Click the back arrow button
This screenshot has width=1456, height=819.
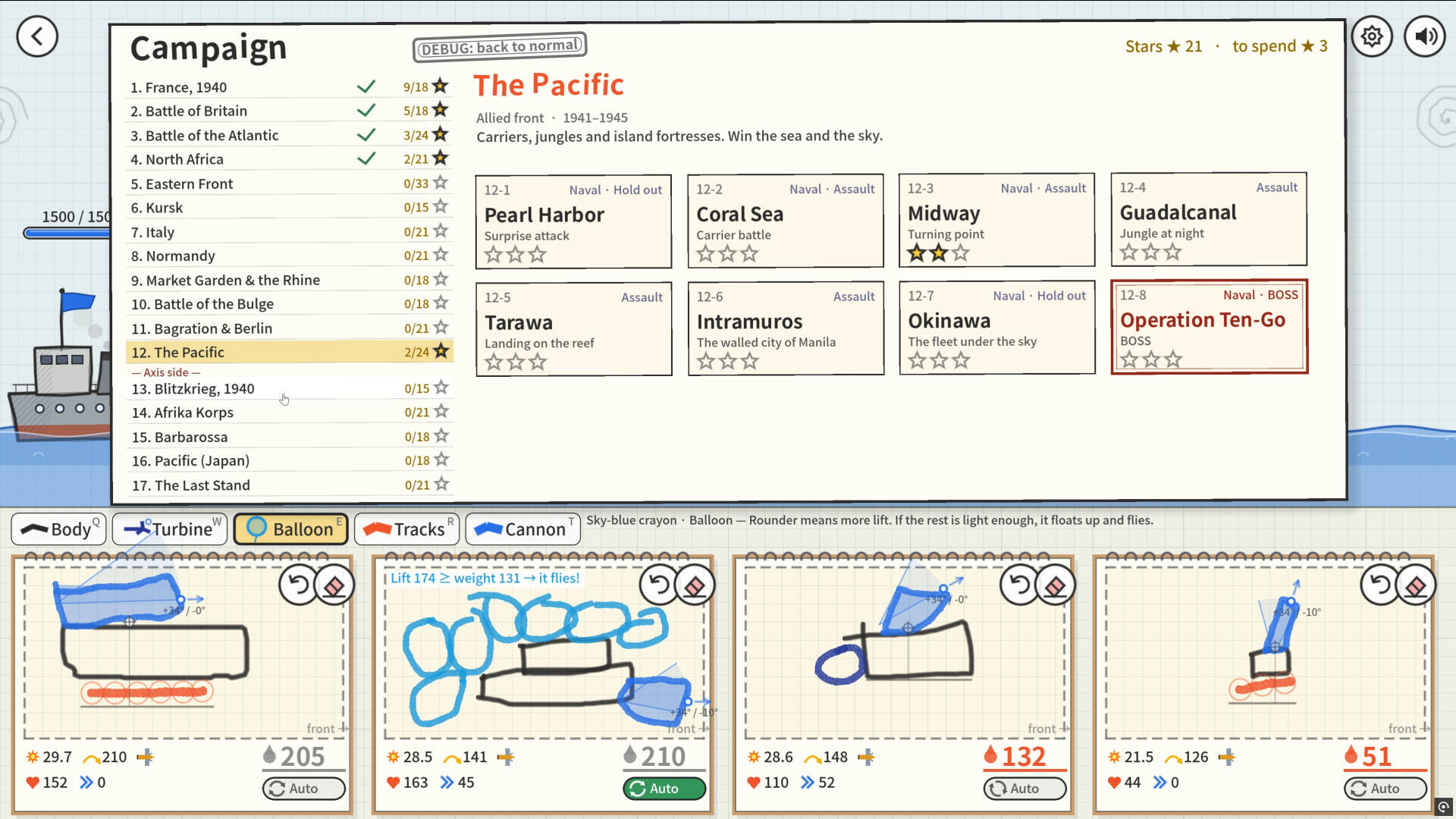36,36
